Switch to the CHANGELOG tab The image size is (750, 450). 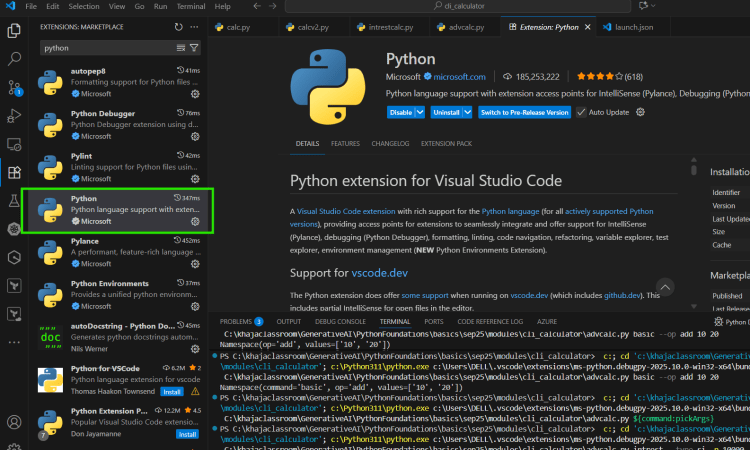click(x=389, y=144)
